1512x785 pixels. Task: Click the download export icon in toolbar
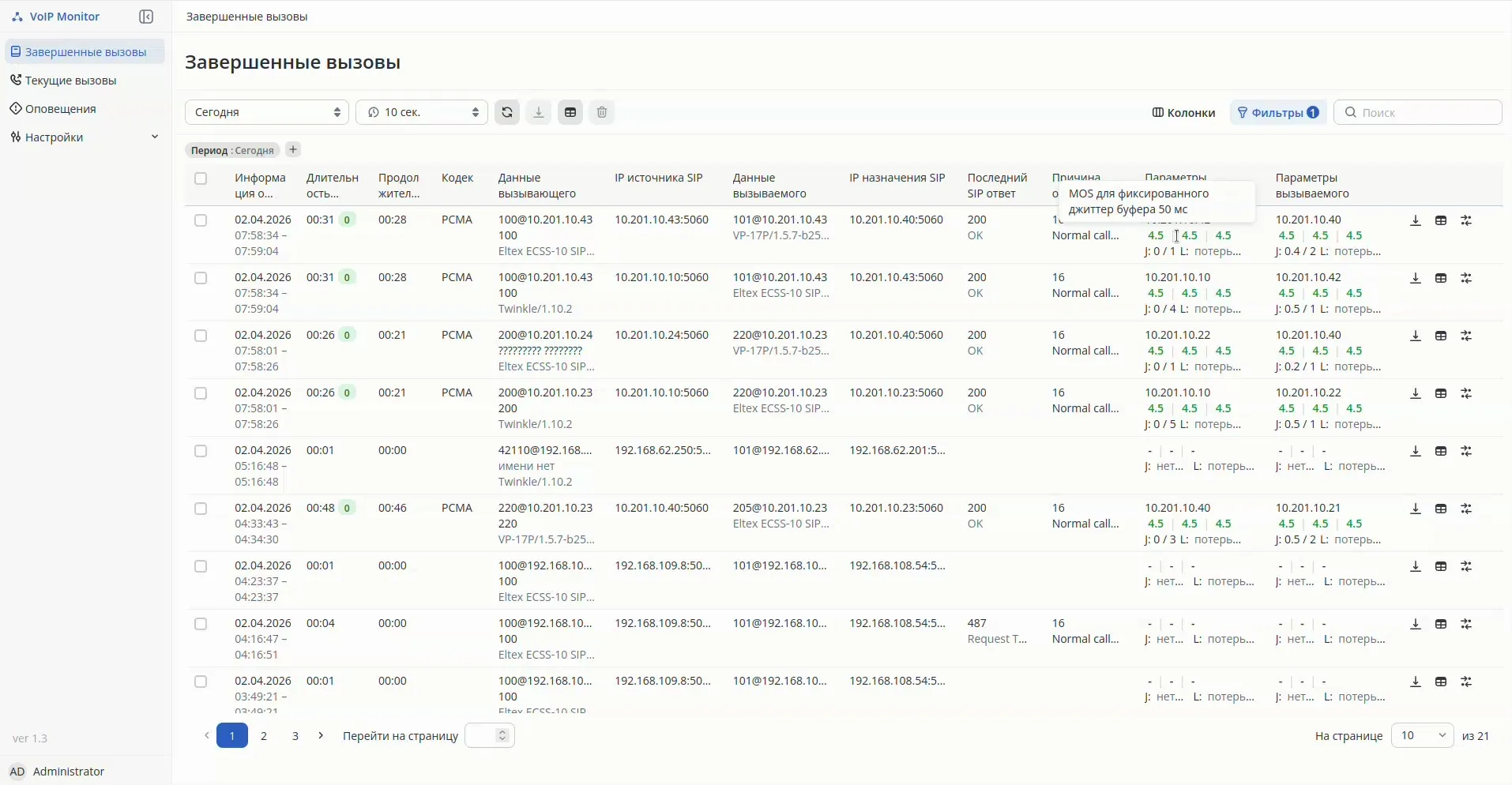[539, 112]
